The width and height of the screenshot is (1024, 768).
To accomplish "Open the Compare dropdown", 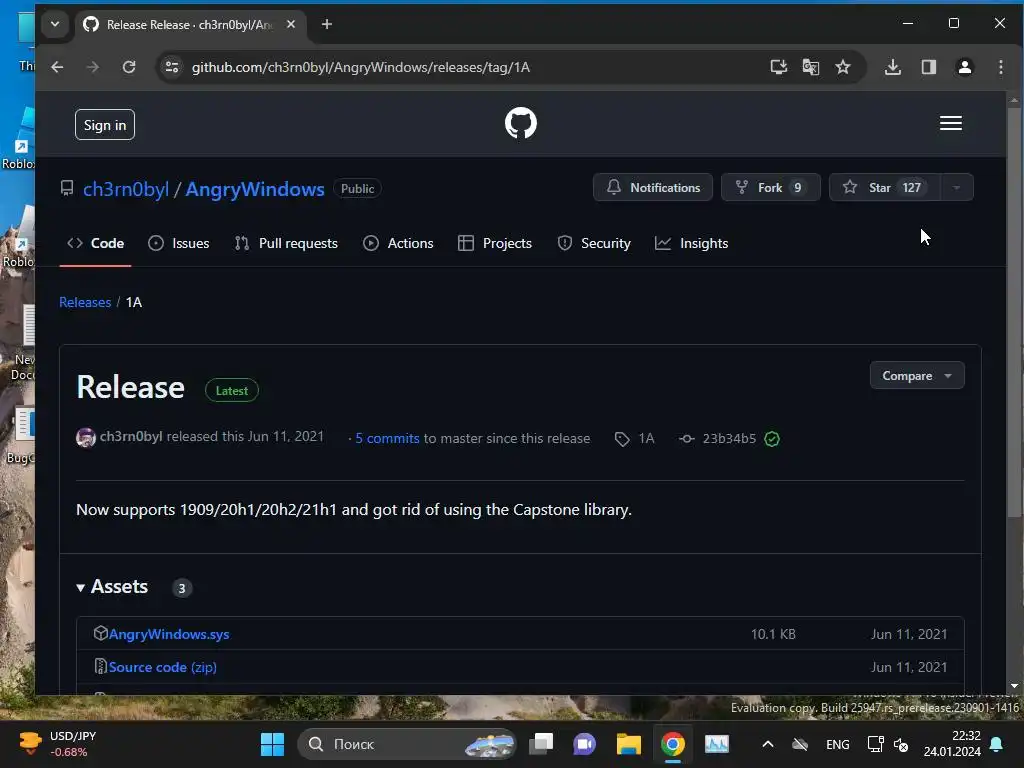I will 917,376.
